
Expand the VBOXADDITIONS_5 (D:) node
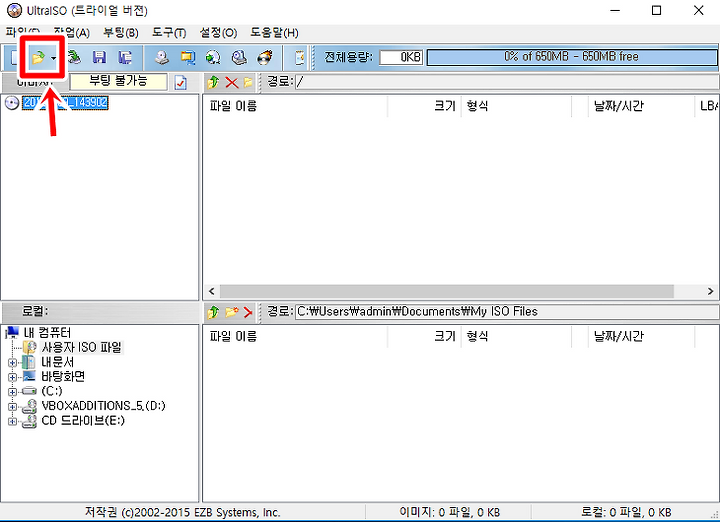point(12,407)
